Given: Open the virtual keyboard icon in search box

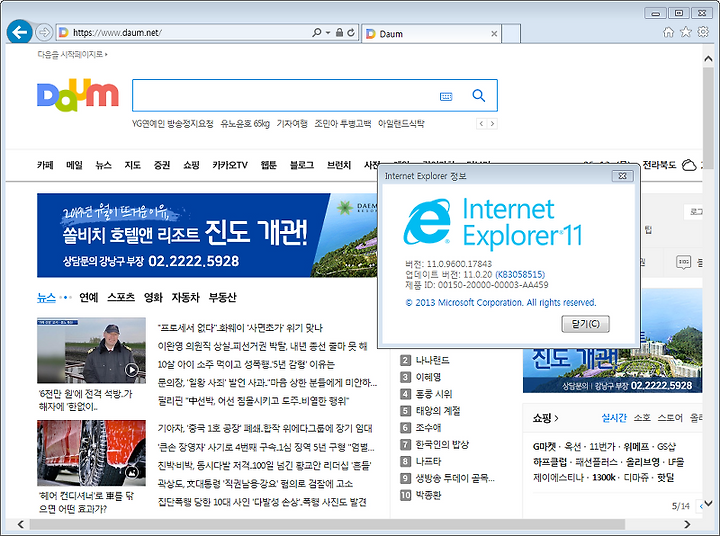Looking at the screenshot, I should tap(446, 96).
